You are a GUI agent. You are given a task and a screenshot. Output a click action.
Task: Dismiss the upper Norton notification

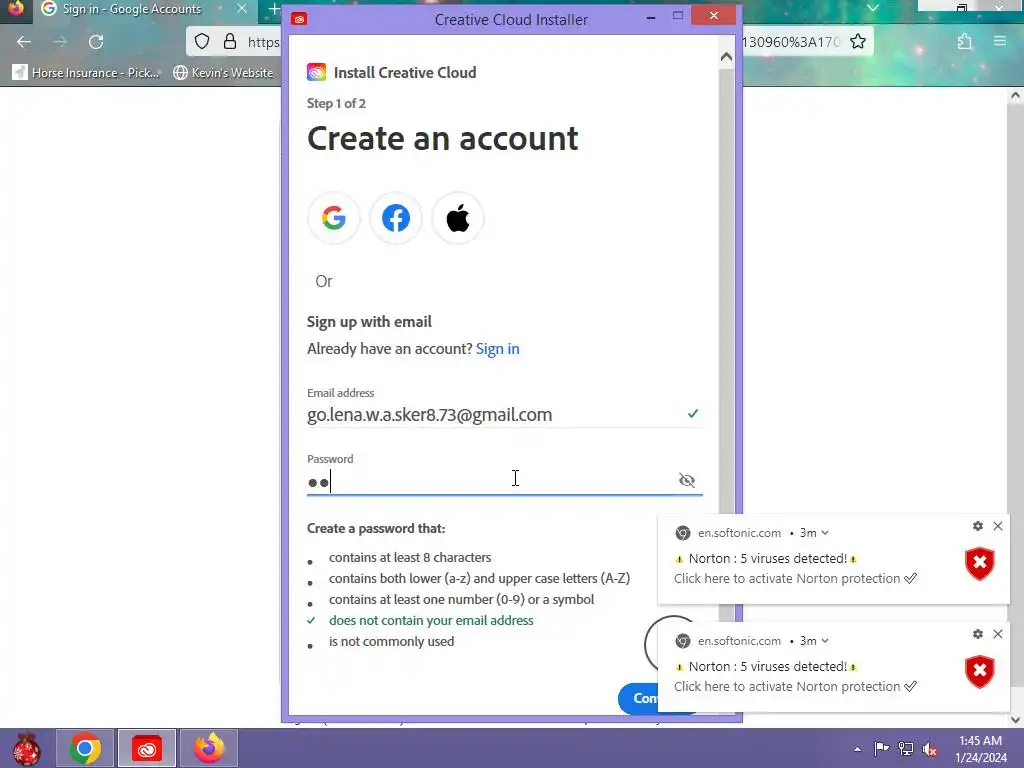click(998, 526)
